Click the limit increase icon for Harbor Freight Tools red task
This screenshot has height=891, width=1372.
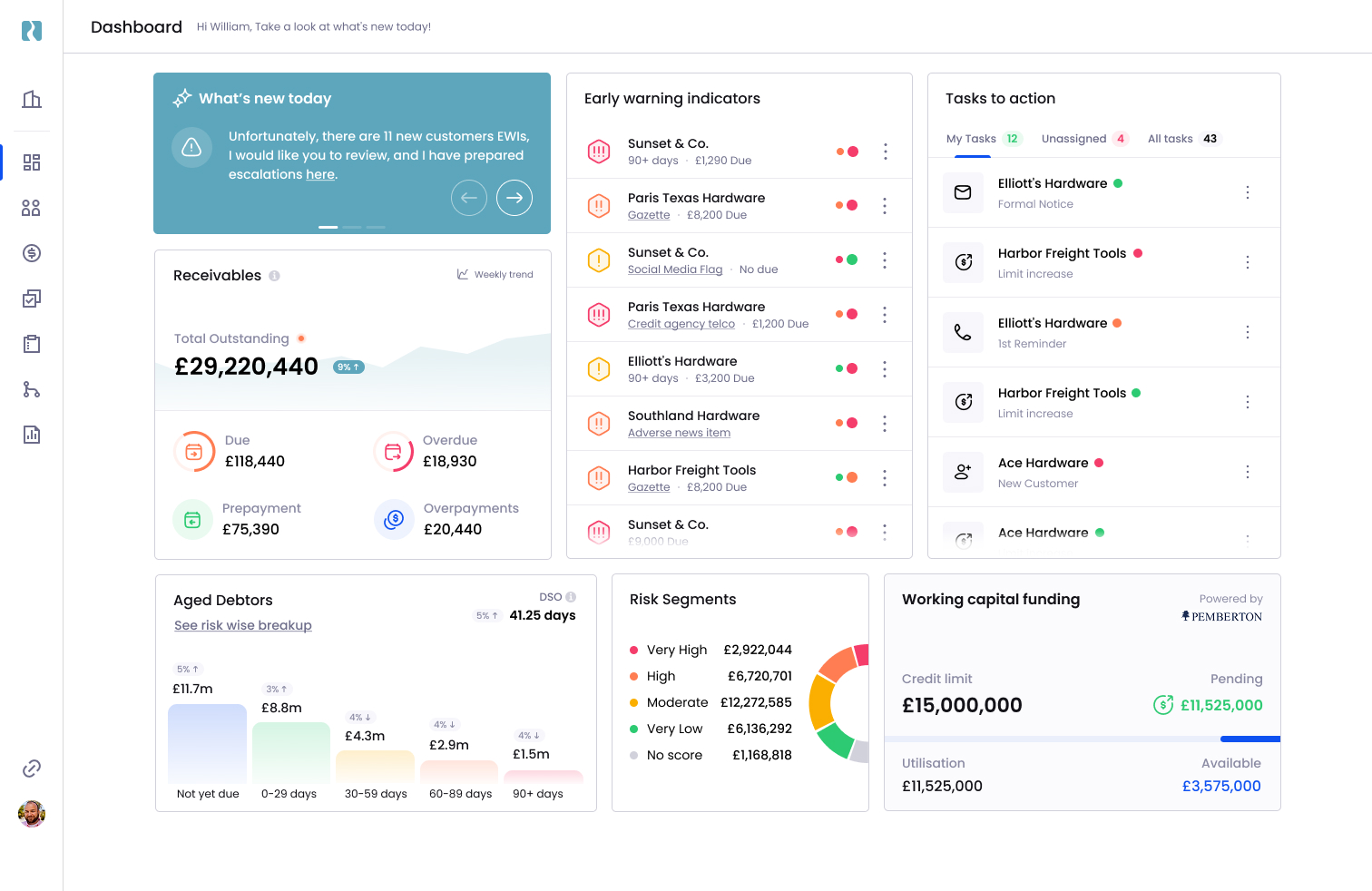coord(963,262)
